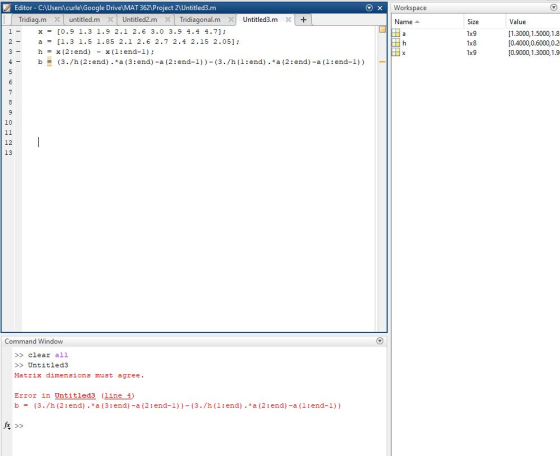
Task: Click the orange code analyzer status box
Action: 382,29
